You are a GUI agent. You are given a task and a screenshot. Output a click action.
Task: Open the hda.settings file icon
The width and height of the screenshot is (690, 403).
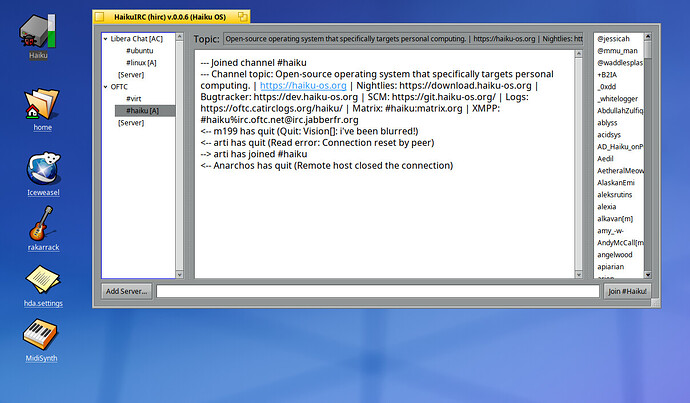click(x=43, y=280)
